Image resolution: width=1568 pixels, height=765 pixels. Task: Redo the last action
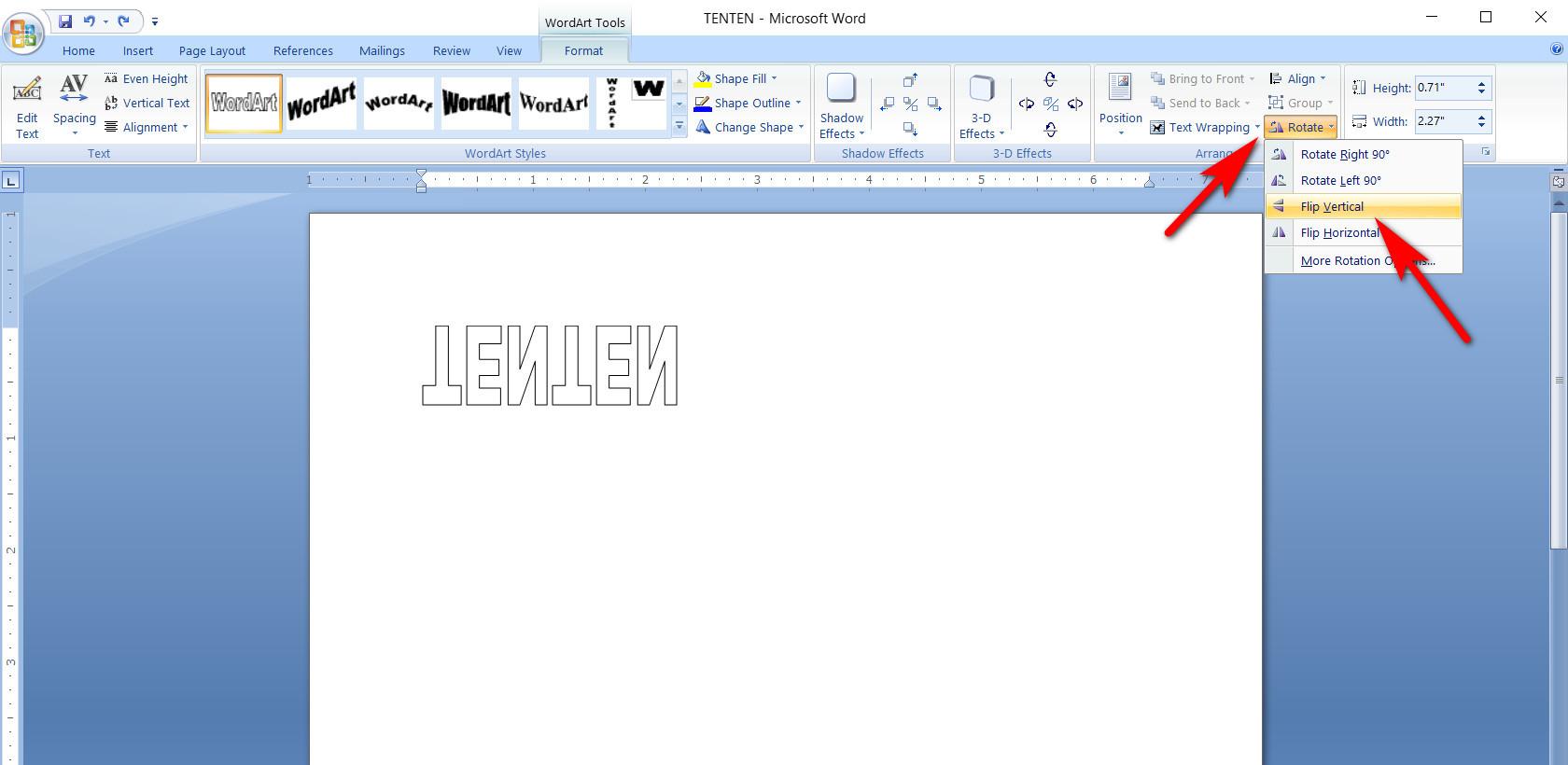point(123,21)
